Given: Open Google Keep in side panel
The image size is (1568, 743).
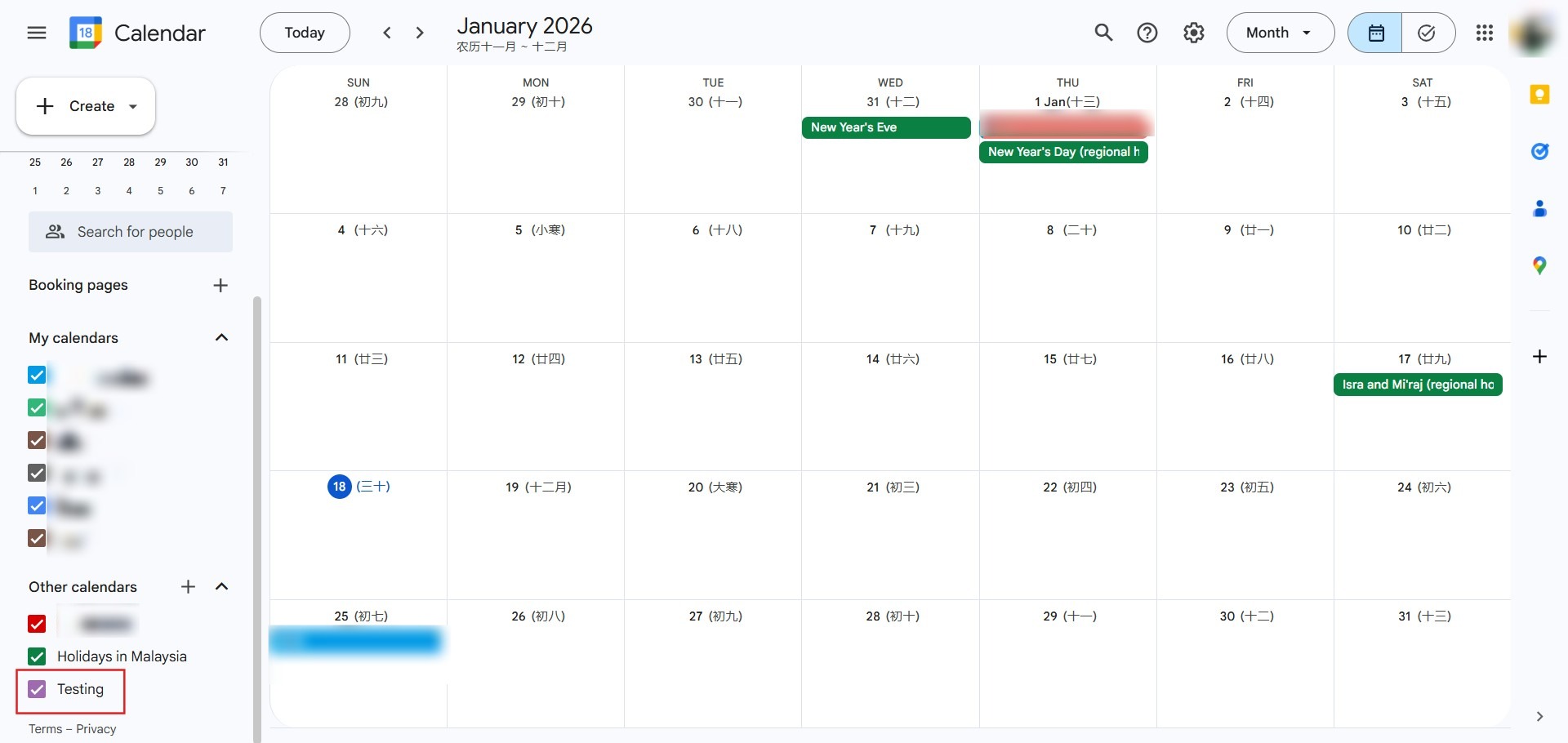Looking at the screenshot, I should pyautogui.click(x=1539, y=95).
